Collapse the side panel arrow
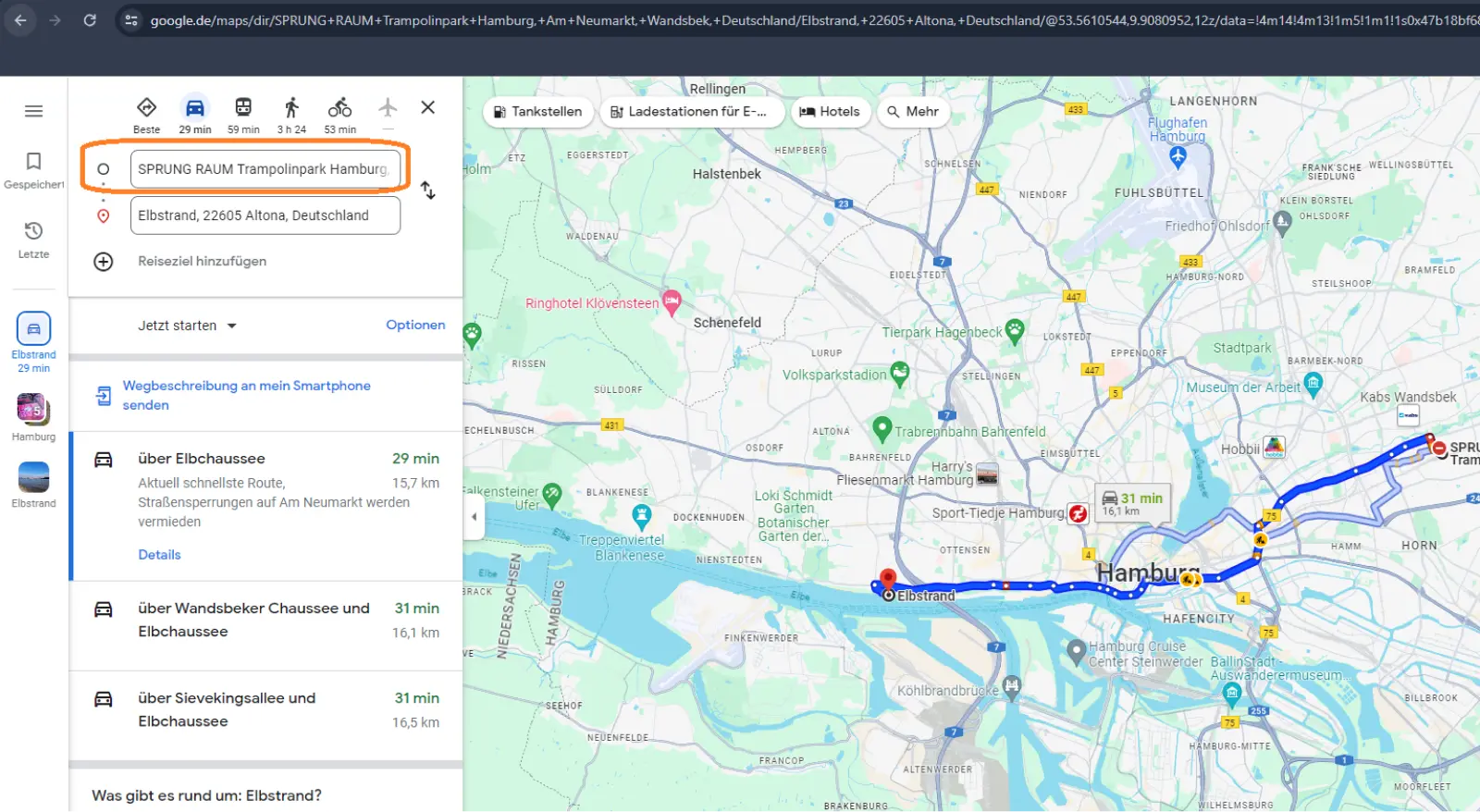 coord(474,517)
